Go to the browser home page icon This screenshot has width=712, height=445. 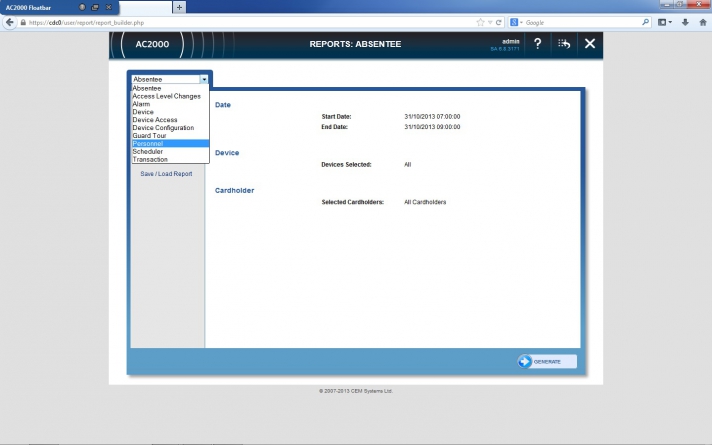(x=703, y=22)
